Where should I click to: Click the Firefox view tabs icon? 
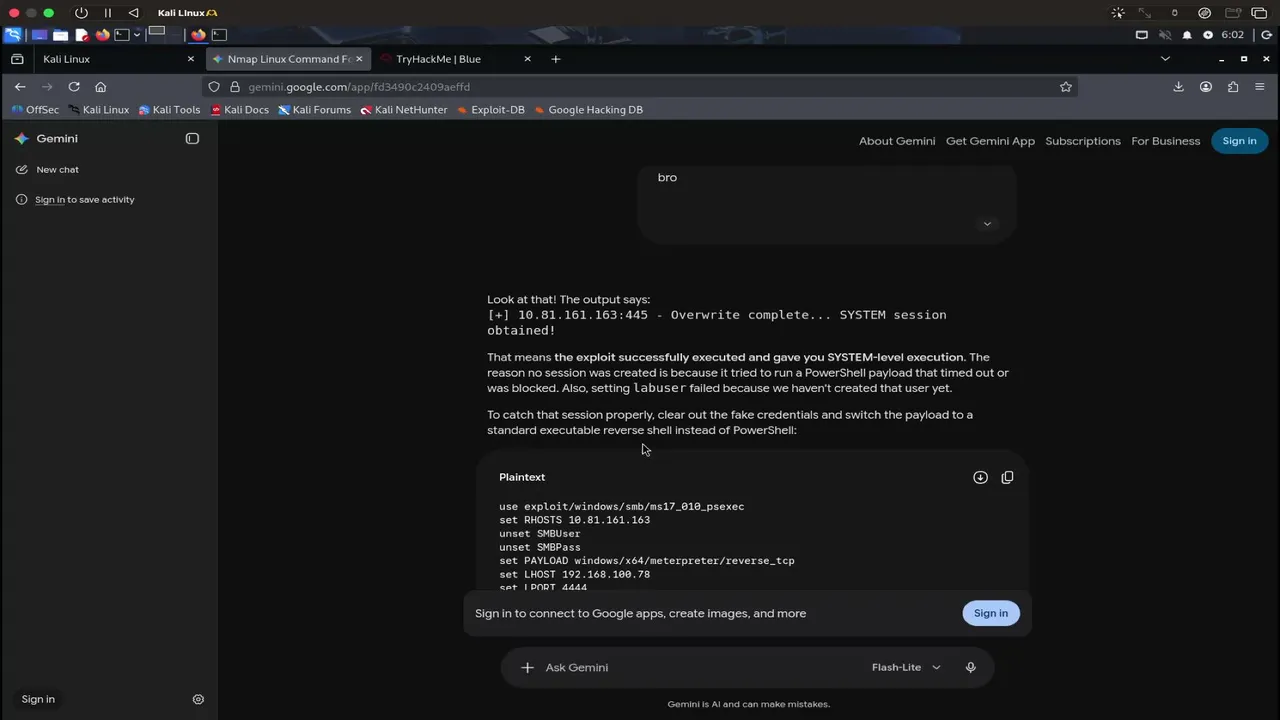(17, 59)
